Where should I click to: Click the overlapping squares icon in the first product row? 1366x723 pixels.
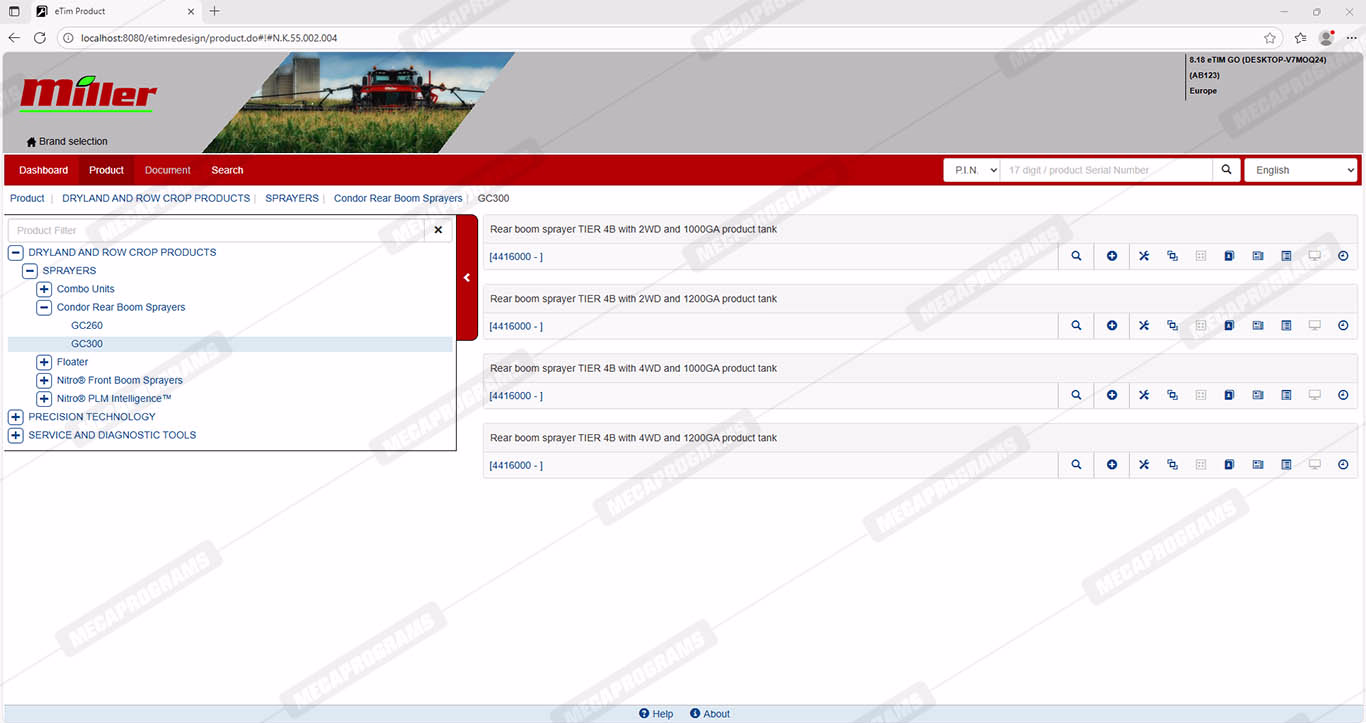pos(1172,256)
